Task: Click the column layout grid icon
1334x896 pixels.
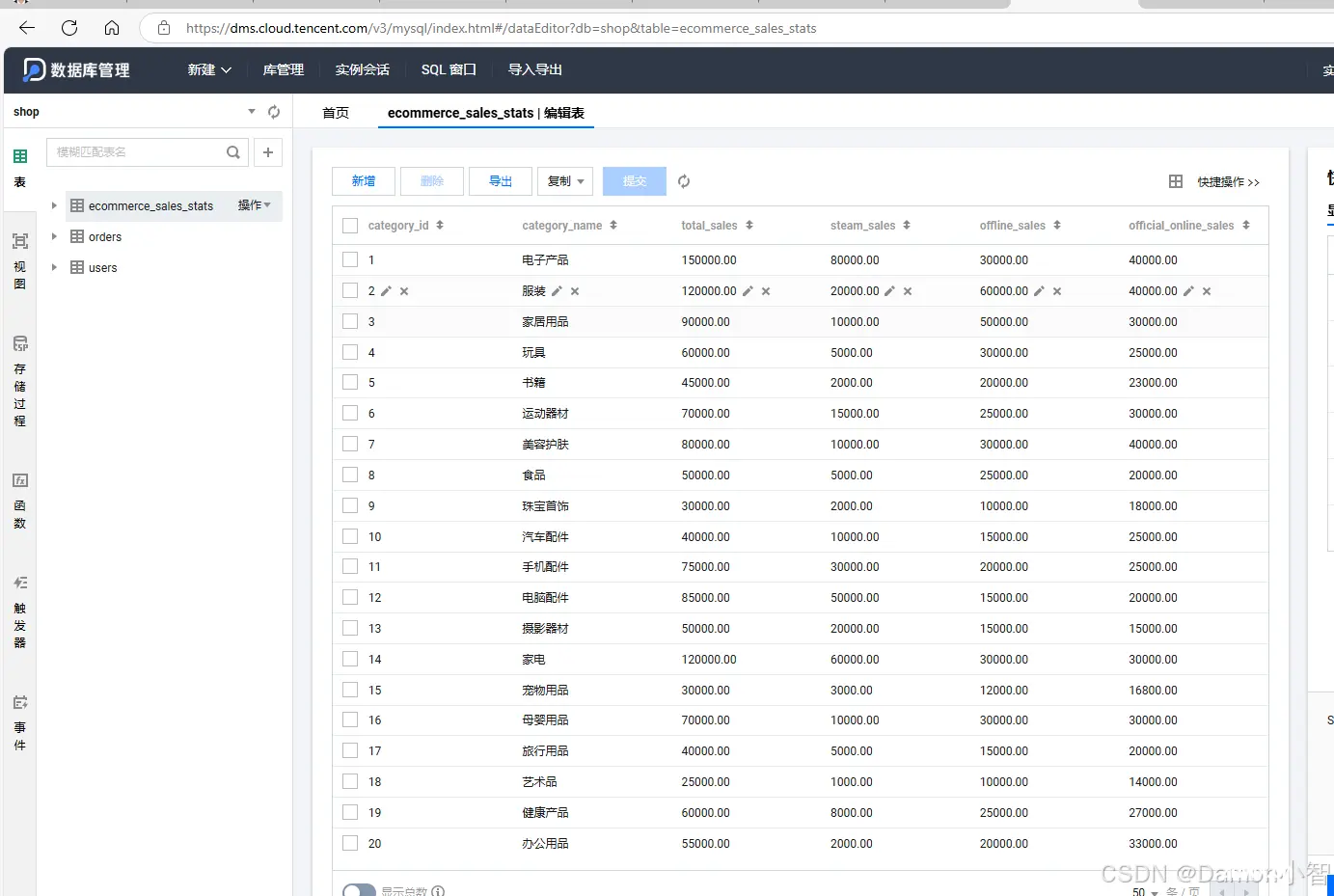Action: pos(1176,181)
